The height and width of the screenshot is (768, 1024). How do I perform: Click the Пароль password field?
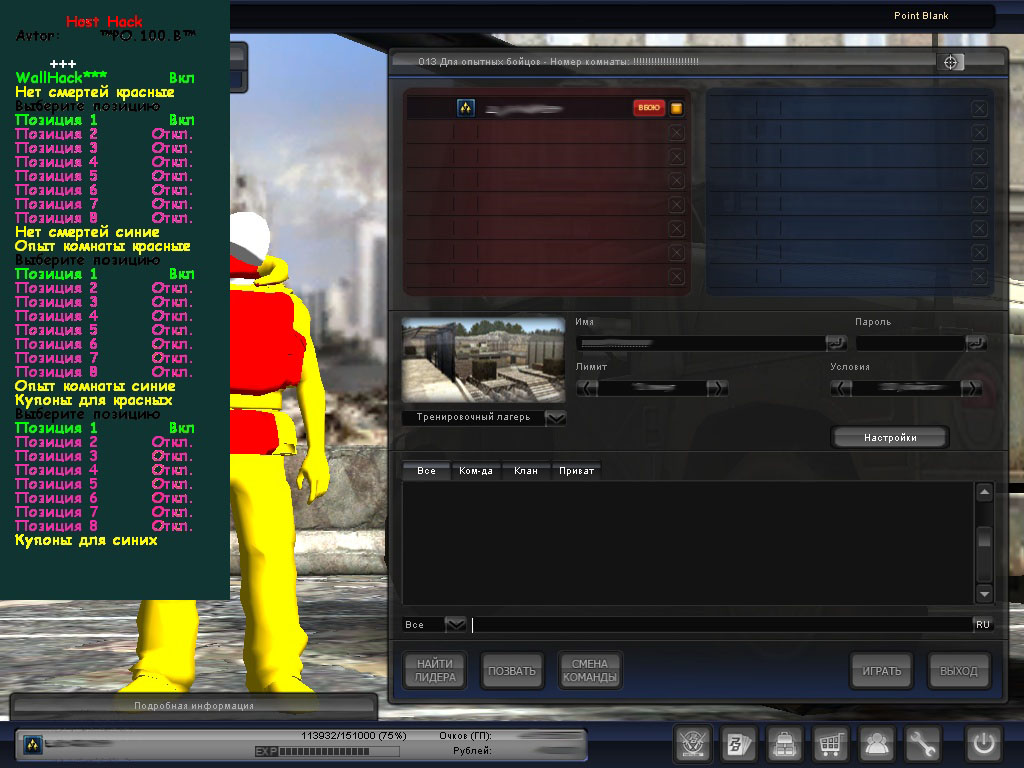tap(911, 343)
